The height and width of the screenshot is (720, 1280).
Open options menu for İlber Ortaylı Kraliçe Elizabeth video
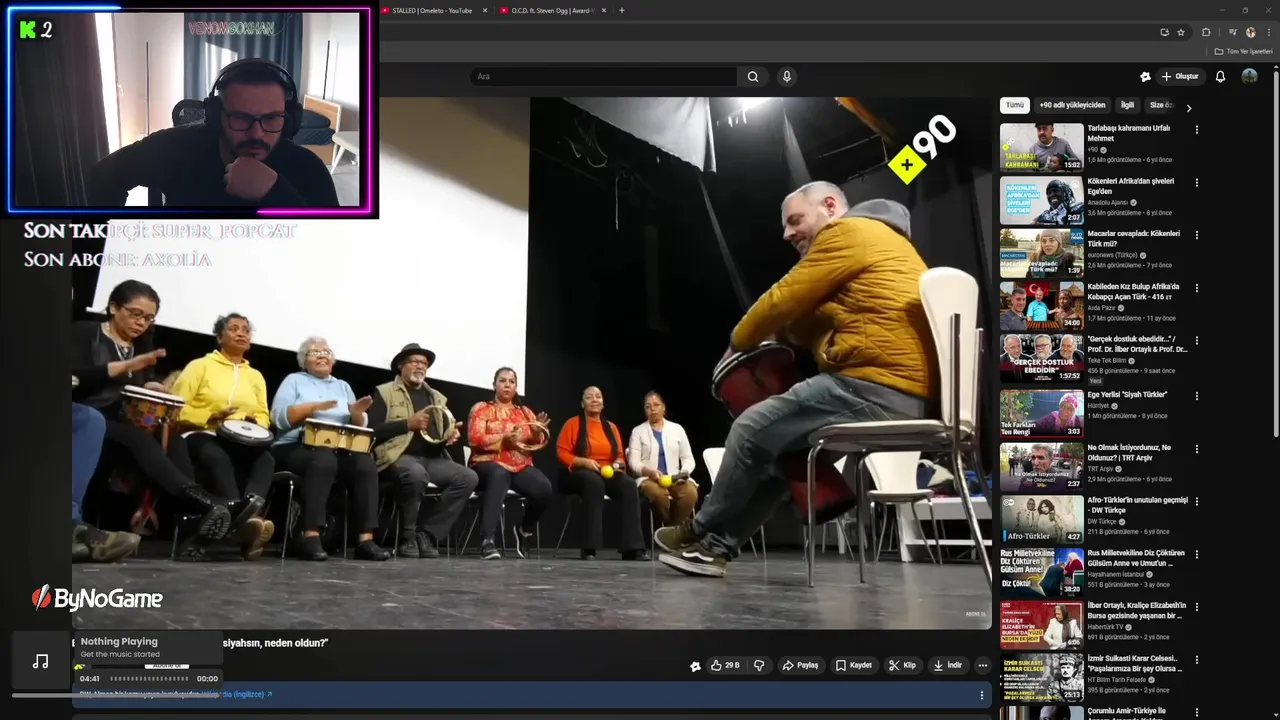pos(1196,606)
